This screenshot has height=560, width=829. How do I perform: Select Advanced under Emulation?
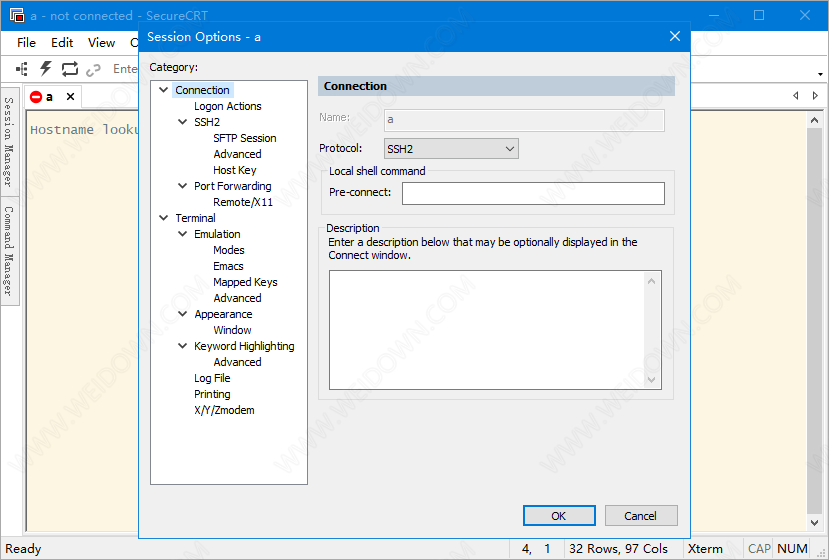[x=237, y=298]
